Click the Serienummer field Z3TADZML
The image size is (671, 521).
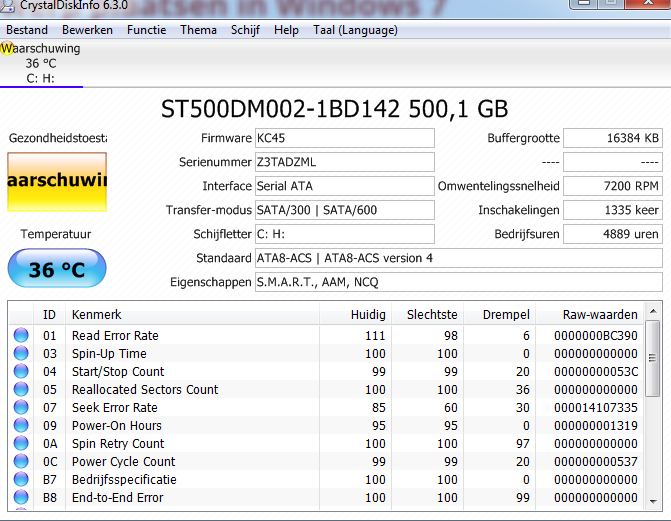345,162
